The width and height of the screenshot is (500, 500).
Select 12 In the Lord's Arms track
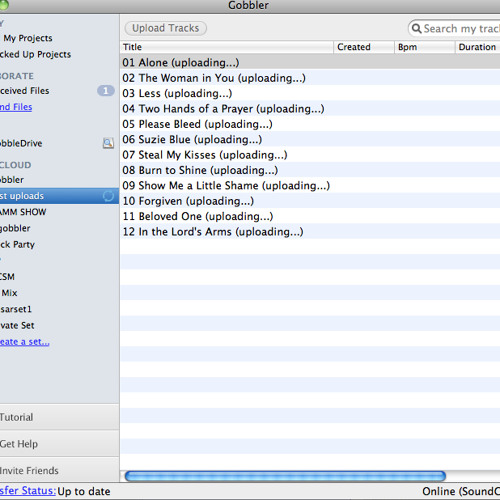click(310, 232)
